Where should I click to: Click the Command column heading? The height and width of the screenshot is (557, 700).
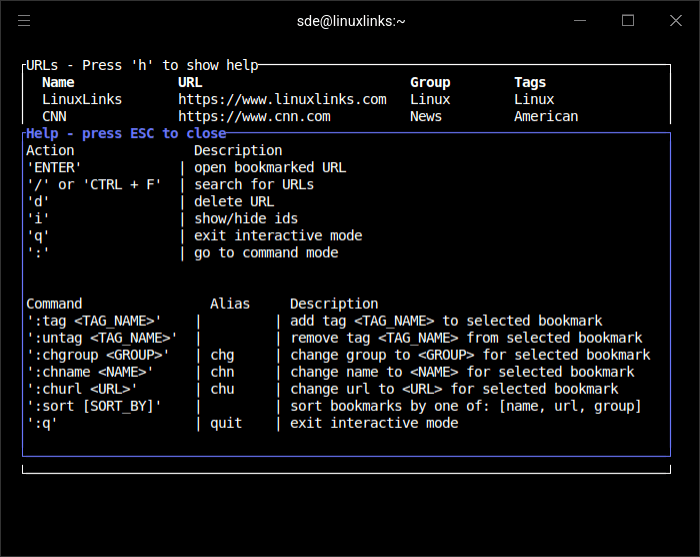pyautogui.click(x=54, y=304)
